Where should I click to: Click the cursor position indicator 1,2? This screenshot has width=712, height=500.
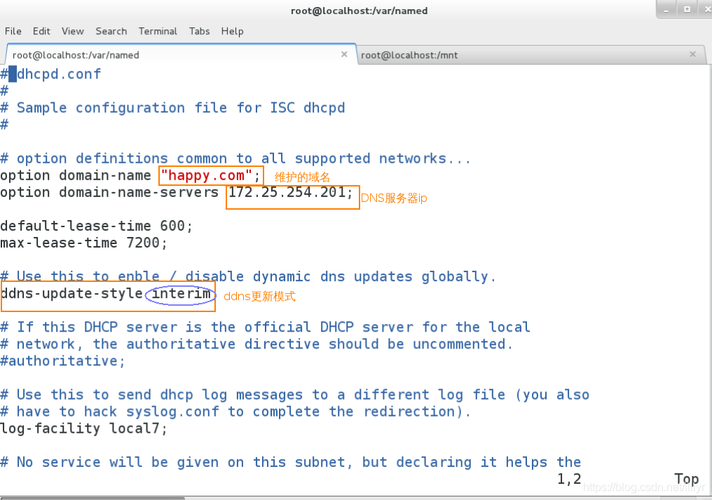tap(569, 479)
